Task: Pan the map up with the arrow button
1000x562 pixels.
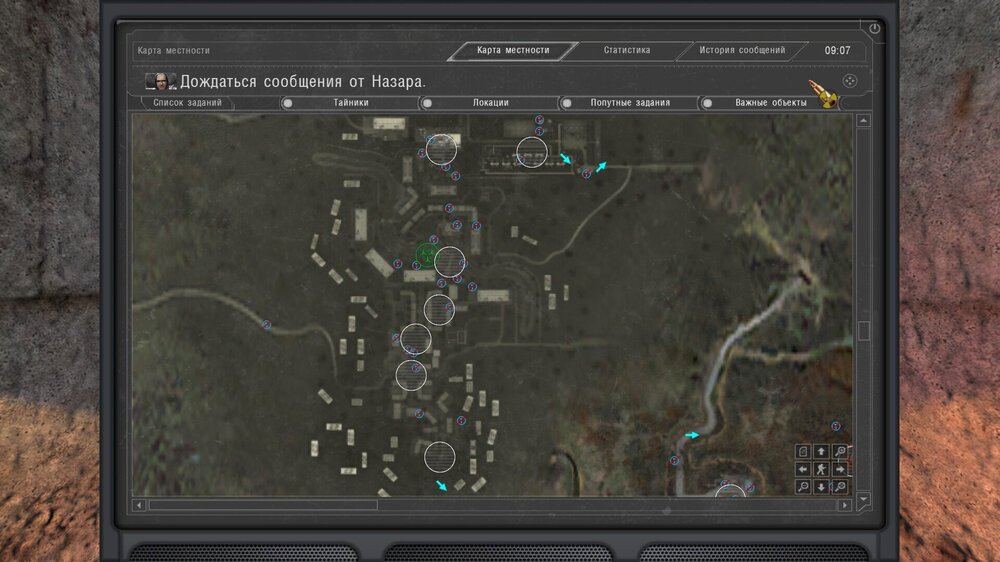Action: pos(821,452)
